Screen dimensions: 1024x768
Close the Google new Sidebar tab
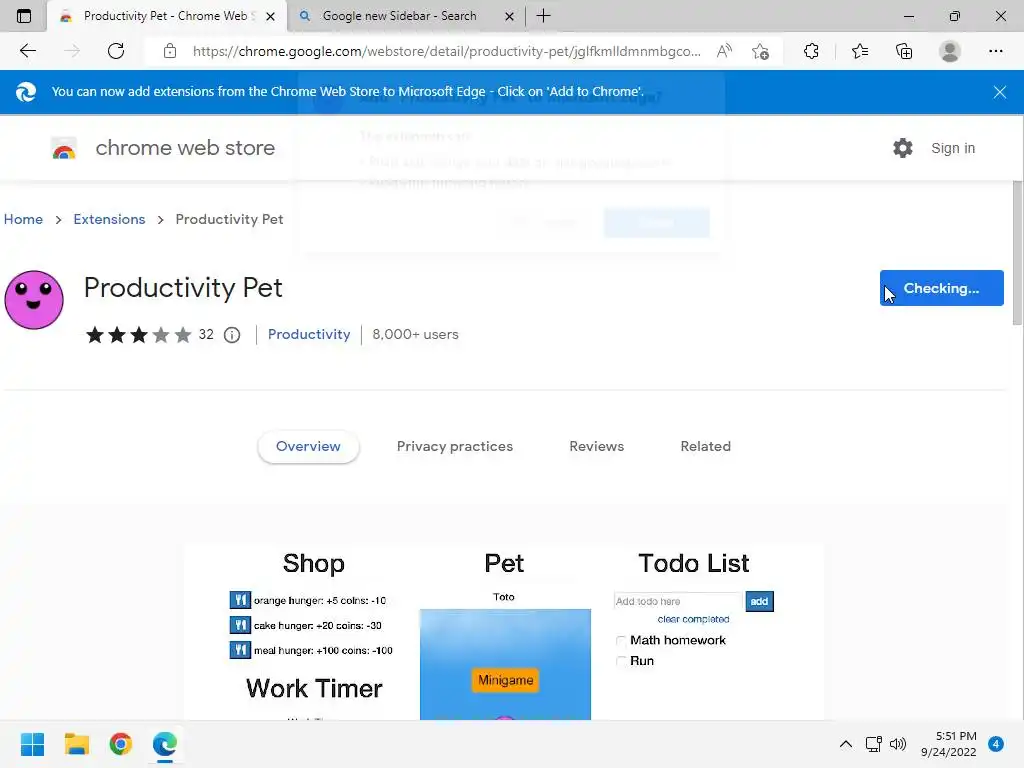tap(509, 16)
